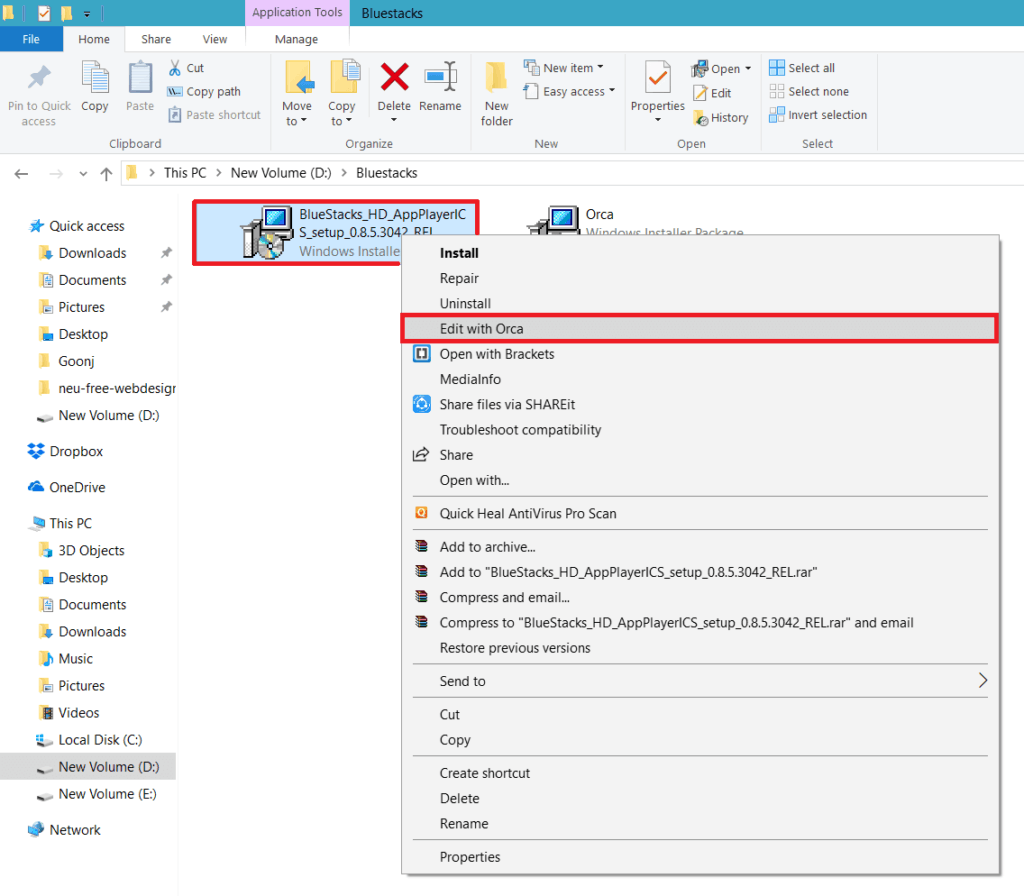This screenshot has height=896, width=1024.
Task: Open Goonj folder in Quick access
Action: tap(67, 361)
